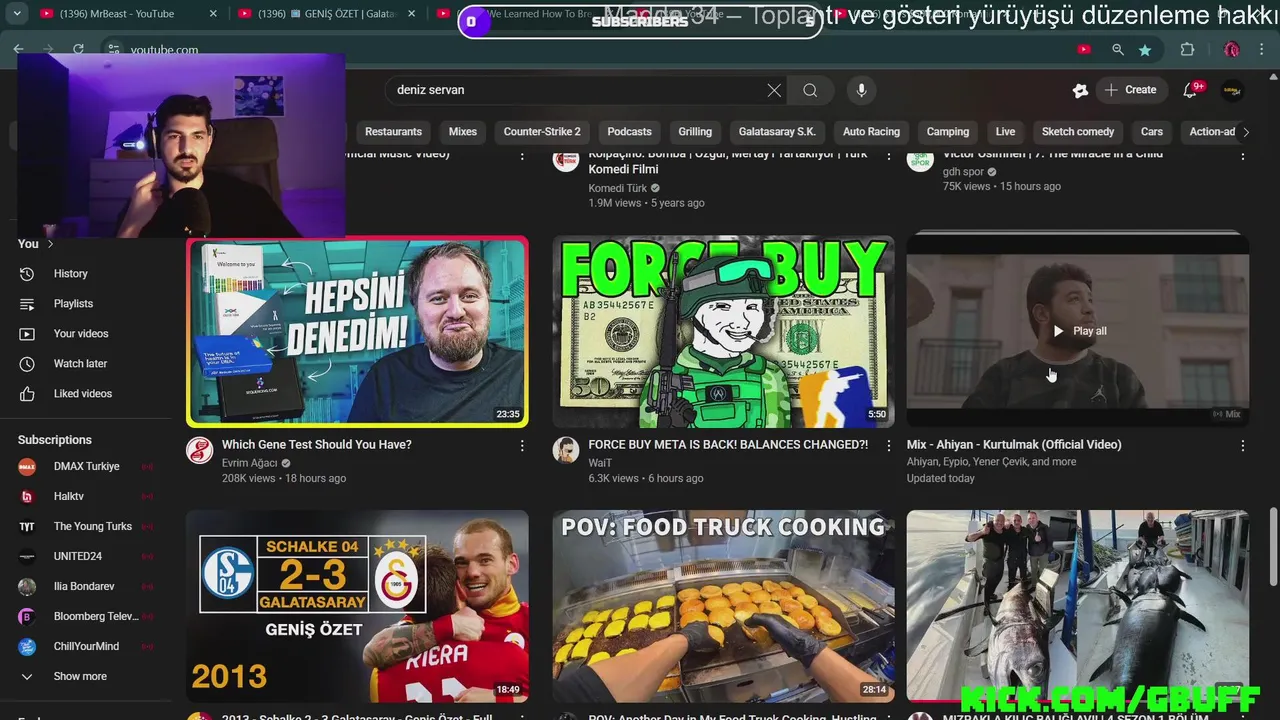Select the Live chip
This screenshot has width=1280, height=720.
click(1005, 132)
